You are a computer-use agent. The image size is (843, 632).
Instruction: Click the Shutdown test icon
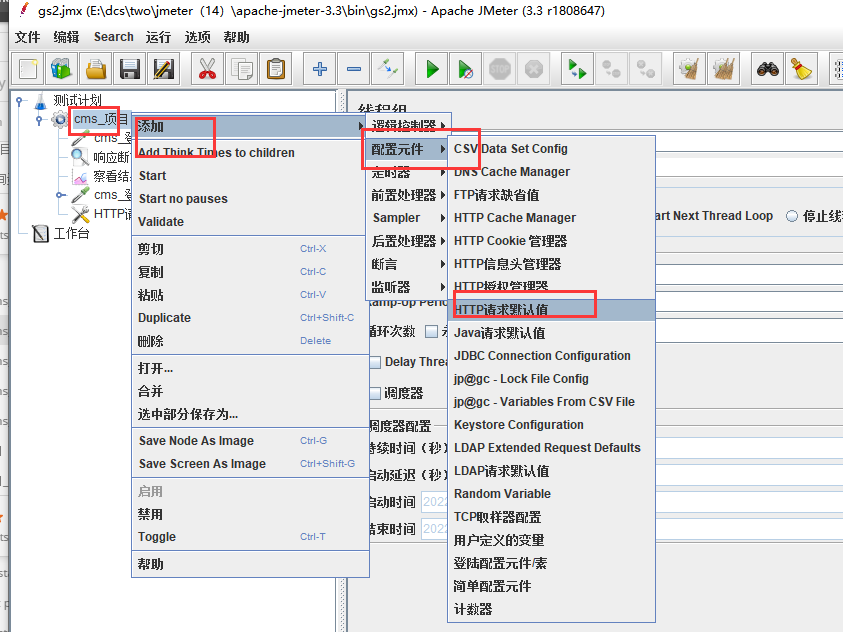[533, 69]
